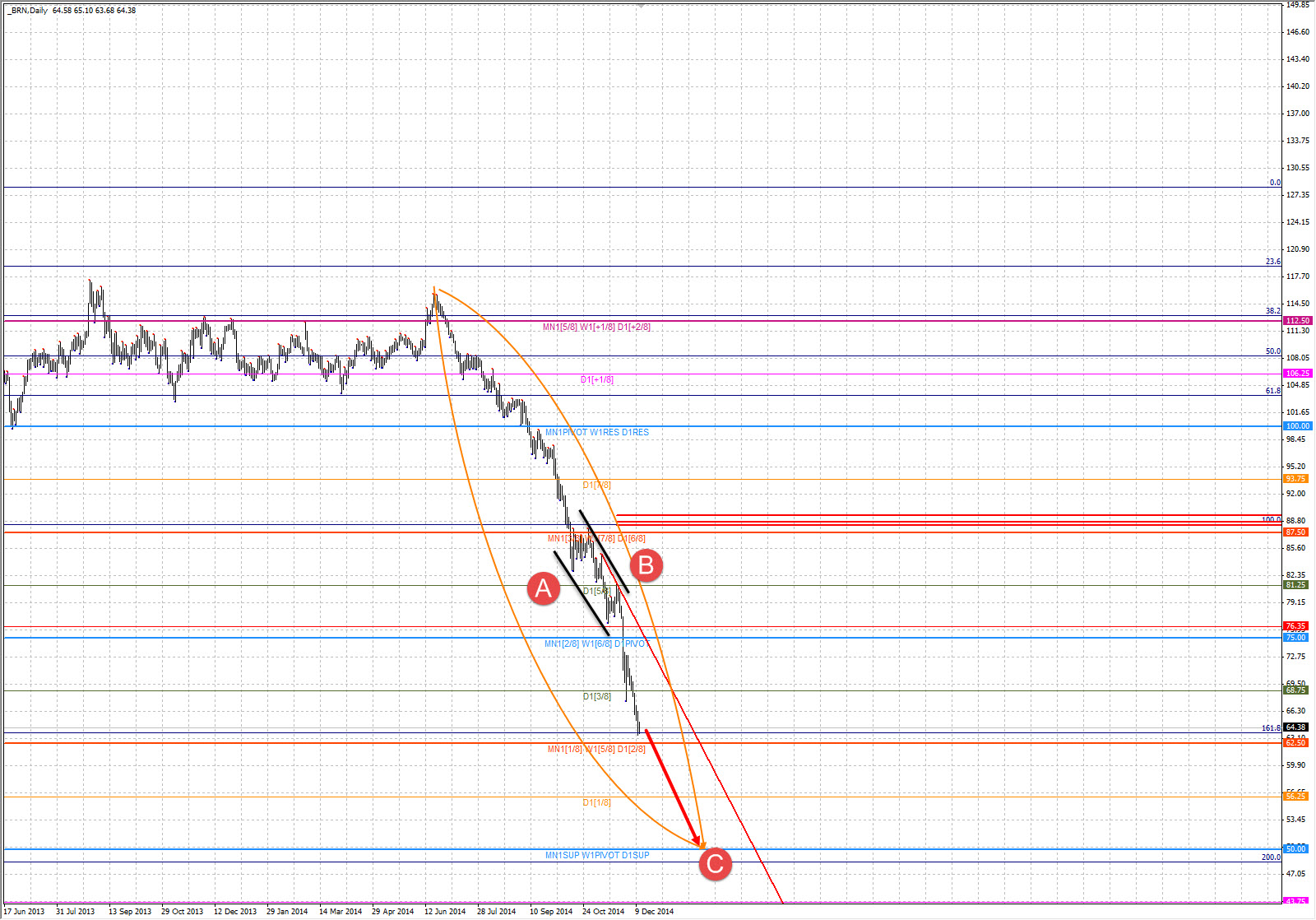
Task: Click the MN1PIVOT W1RES D1RES label
Action: [x=596, y=432]
